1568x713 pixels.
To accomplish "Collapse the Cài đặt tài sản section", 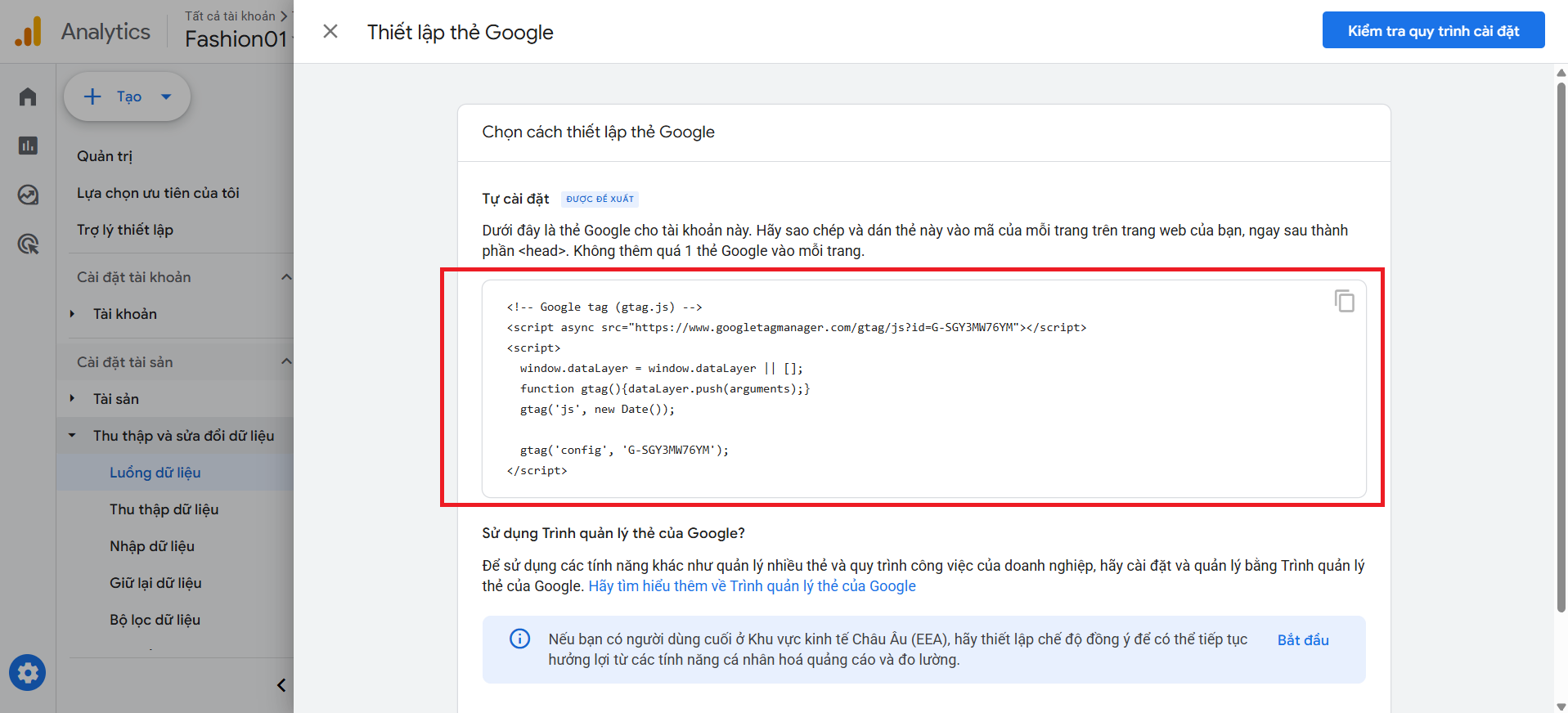I will click(285, 362).
